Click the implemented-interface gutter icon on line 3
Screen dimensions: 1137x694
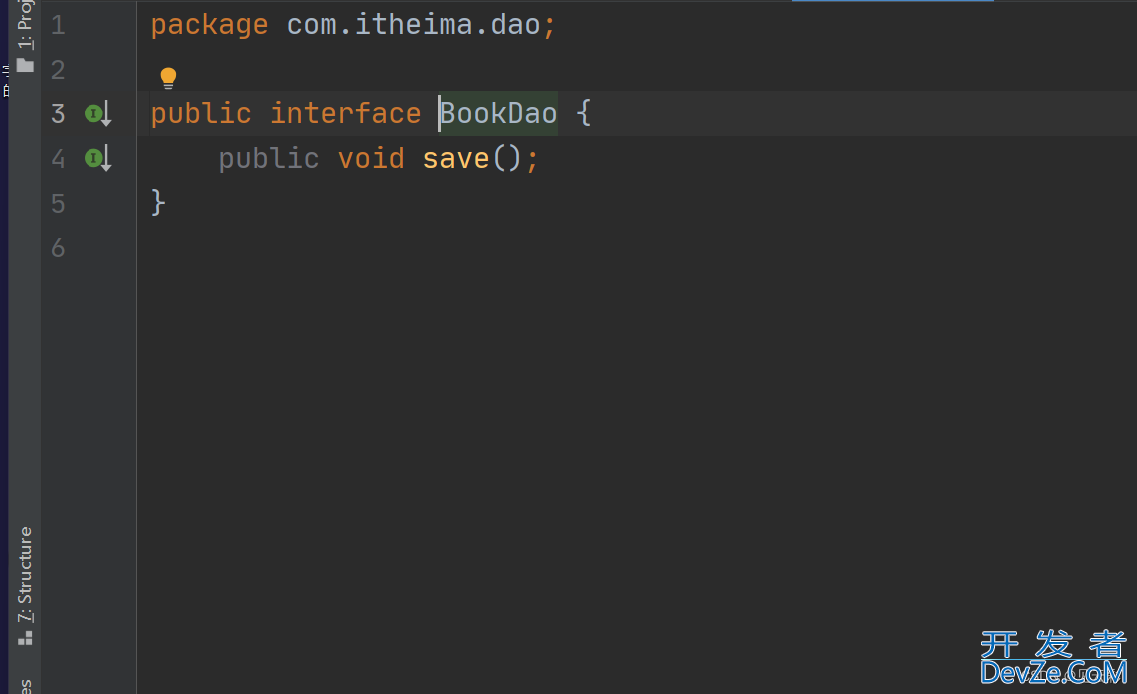(98, 114)
